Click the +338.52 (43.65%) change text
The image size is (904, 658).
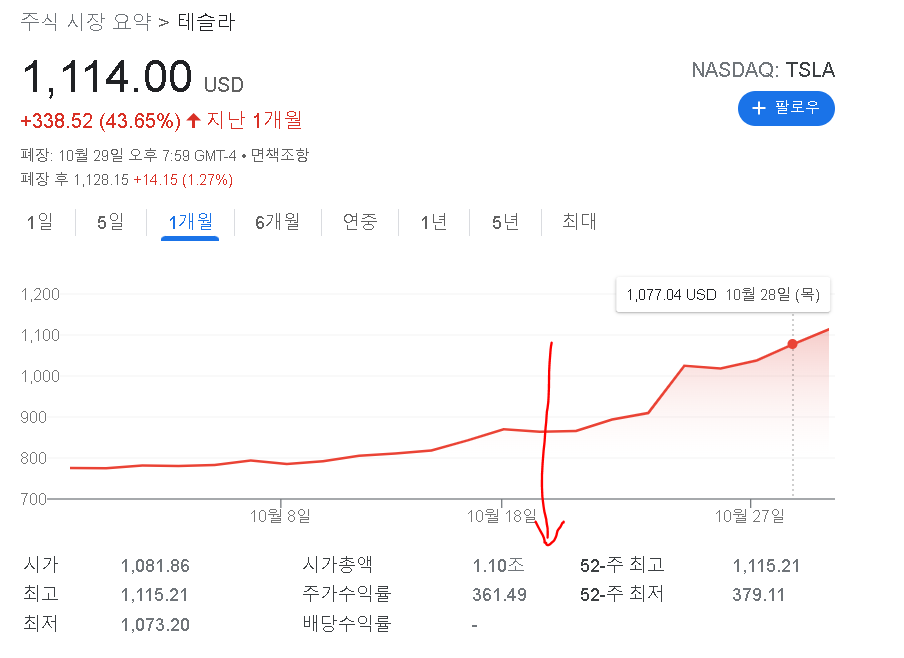pos(101,121)
